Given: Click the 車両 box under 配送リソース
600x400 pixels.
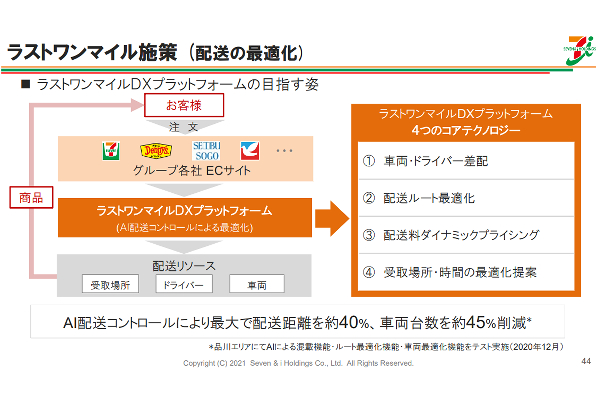Looking at the screenshot, I should click(255, 285).
